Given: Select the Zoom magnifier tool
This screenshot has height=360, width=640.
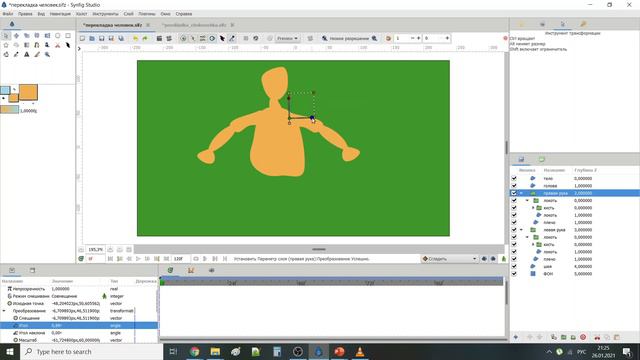Looking at the screenshot, I should 47,54.
